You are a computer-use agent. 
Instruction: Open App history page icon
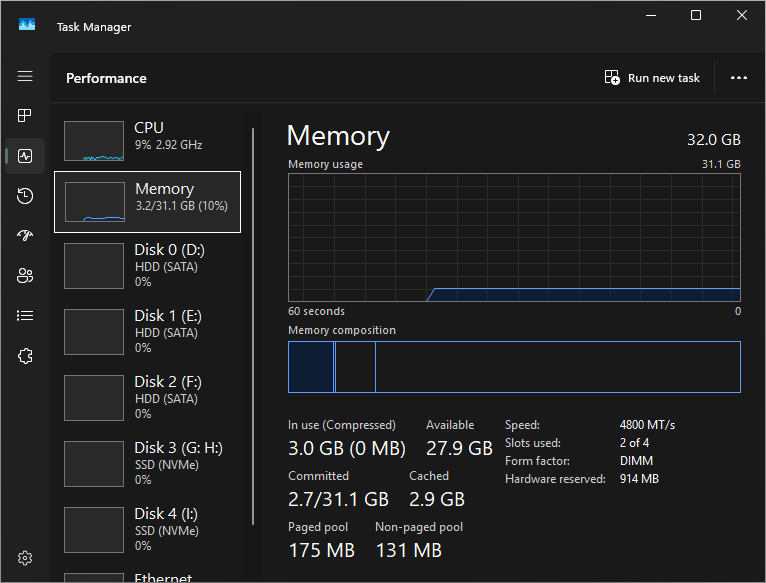click(x=25, y=196)
